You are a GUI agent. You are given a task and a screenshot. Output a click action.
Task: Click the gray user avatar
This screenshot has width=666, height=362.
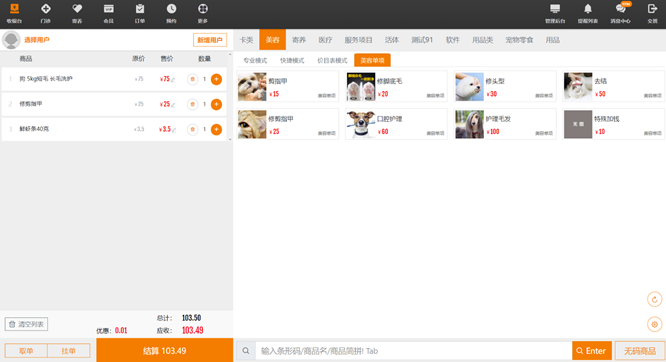tap(11, 40)
